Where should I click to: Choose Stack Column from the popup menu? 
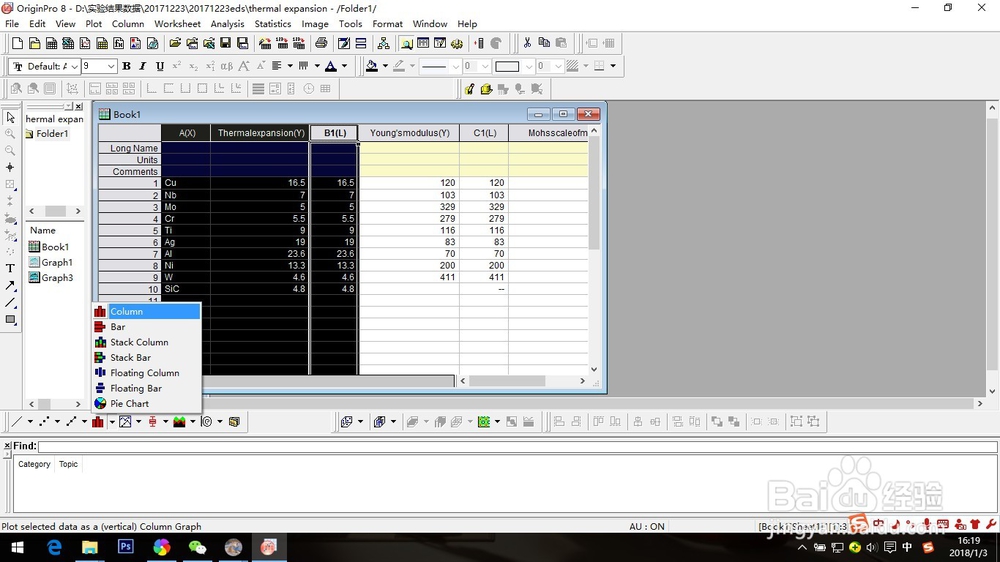point(146,342)
